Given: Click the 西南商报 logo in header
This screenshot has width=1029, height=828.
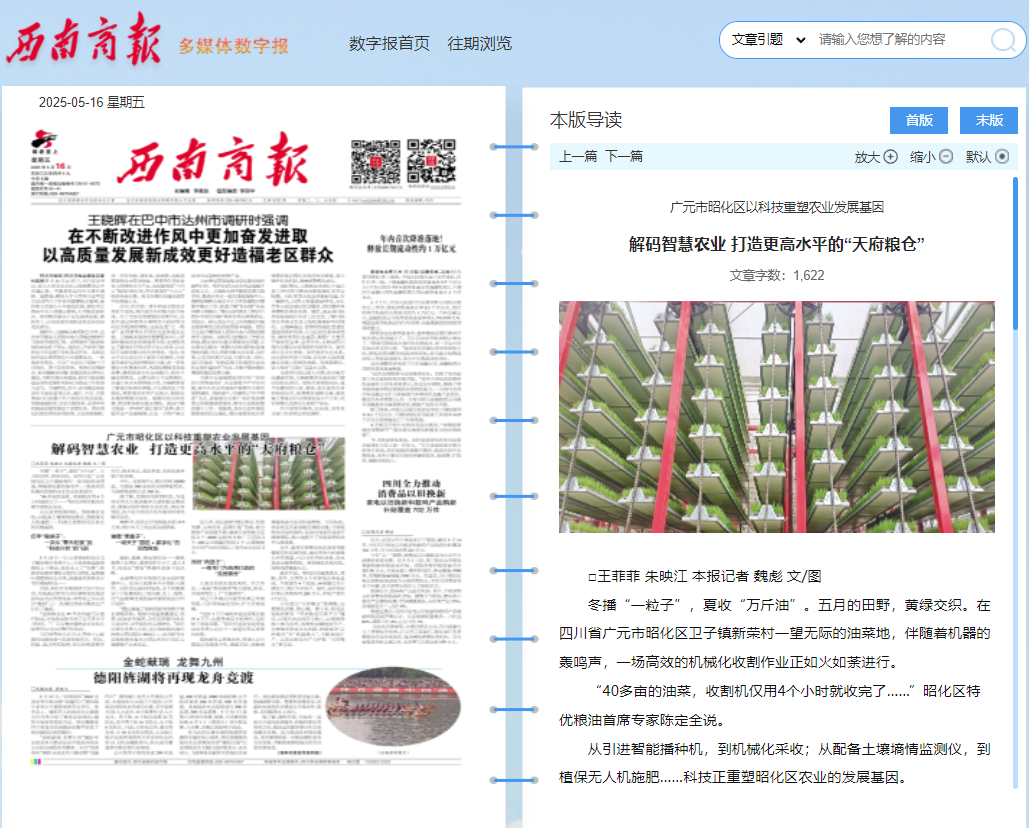Looking at the screenshot, I should click(x=83, y=41).
